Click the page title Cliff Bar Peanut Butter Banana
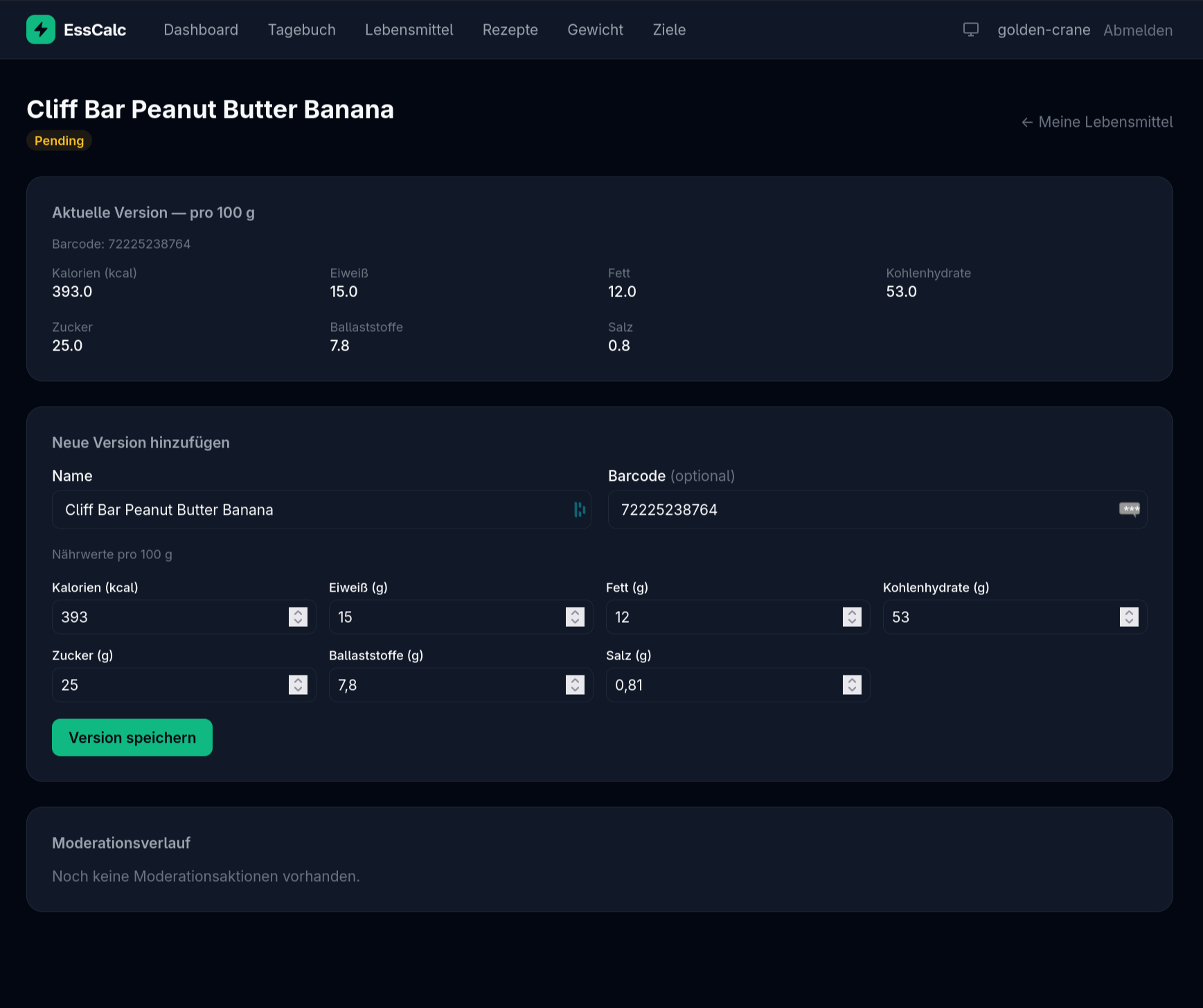The width and height of the screenshot is (1203, 1008). [x=210, y=109]
